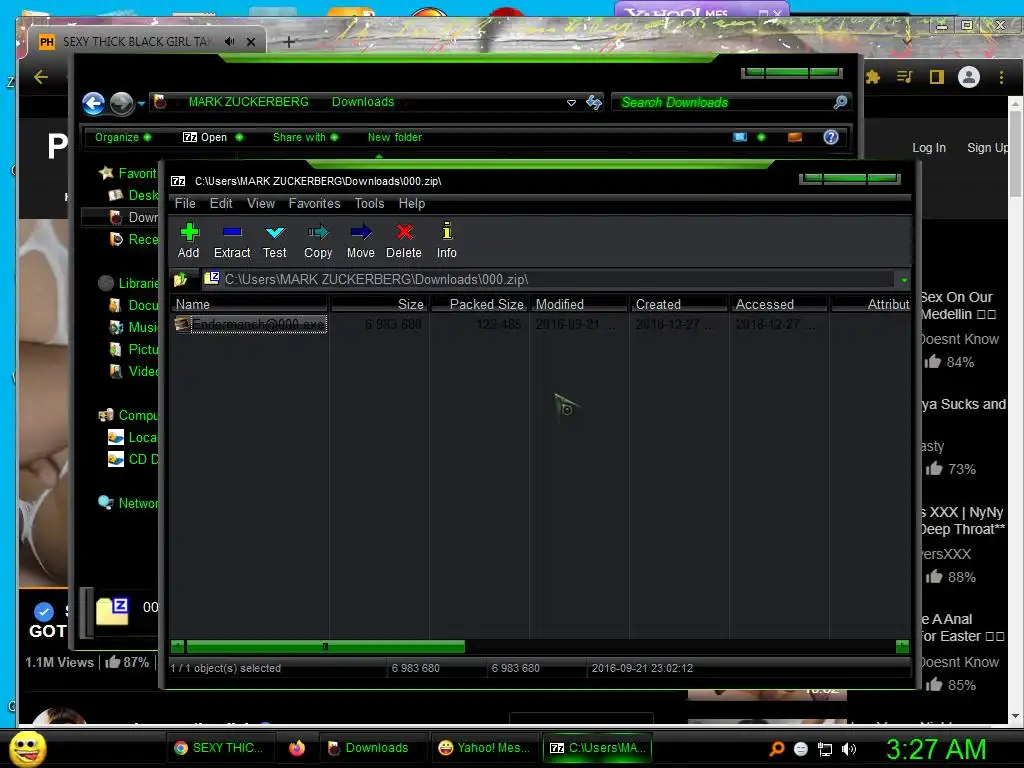
Task: Select Network in the explorer sidebar
Action: coord(128,503)
